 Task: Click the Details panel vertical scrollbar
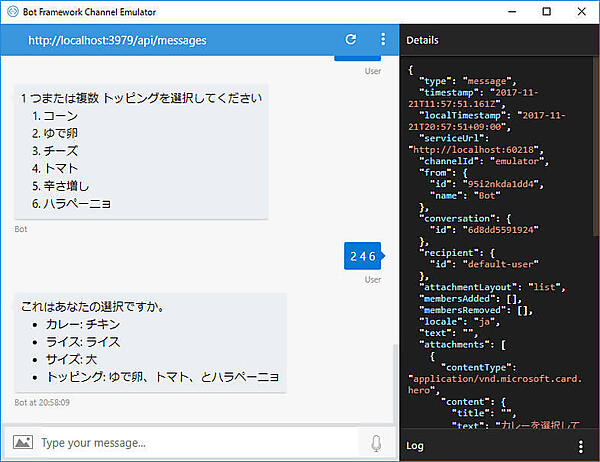[596, 150]
